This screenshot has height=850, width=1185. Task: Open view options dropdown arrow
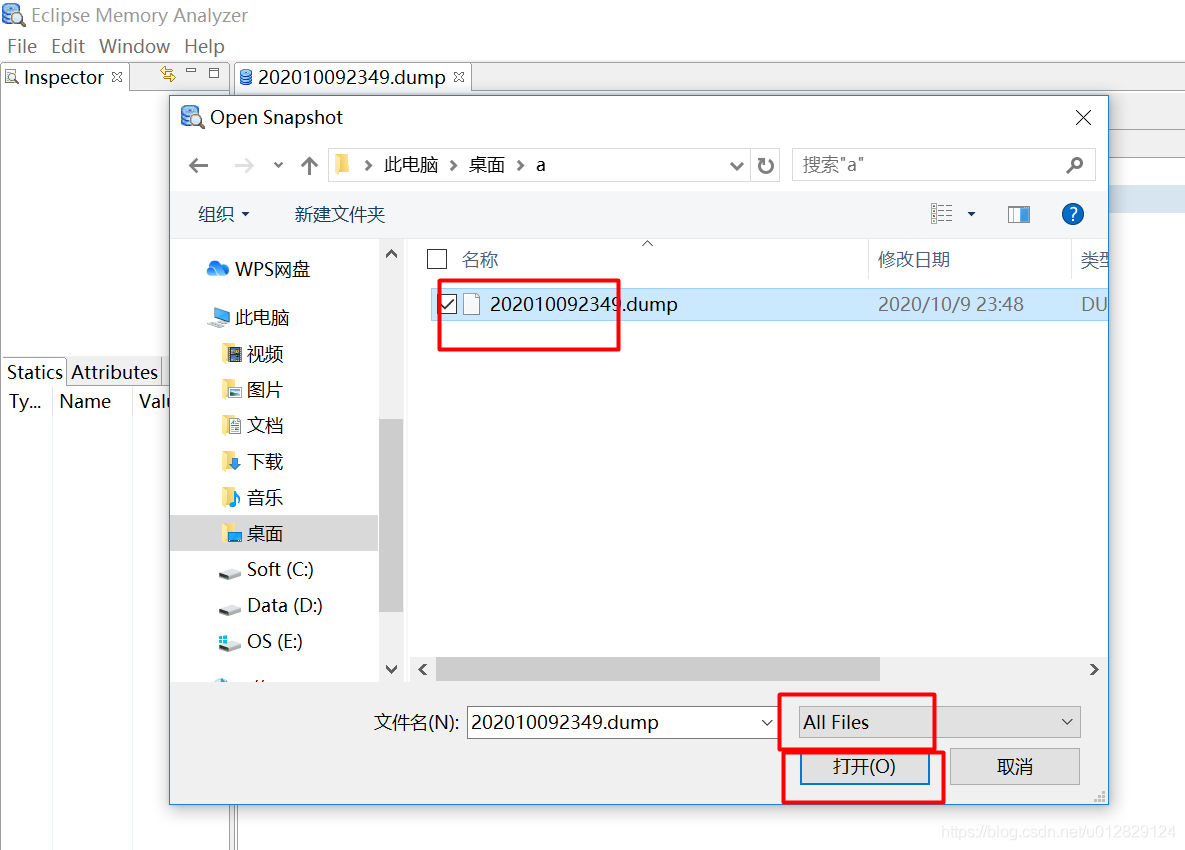click(971, 214)
